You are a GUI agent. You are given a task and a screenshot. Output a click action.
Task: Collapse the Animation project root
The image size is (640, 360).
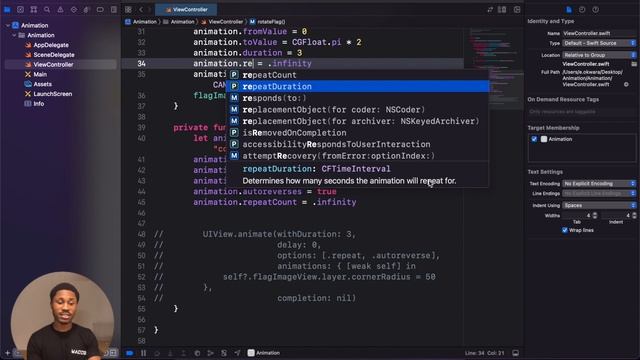tap(7, 25)
